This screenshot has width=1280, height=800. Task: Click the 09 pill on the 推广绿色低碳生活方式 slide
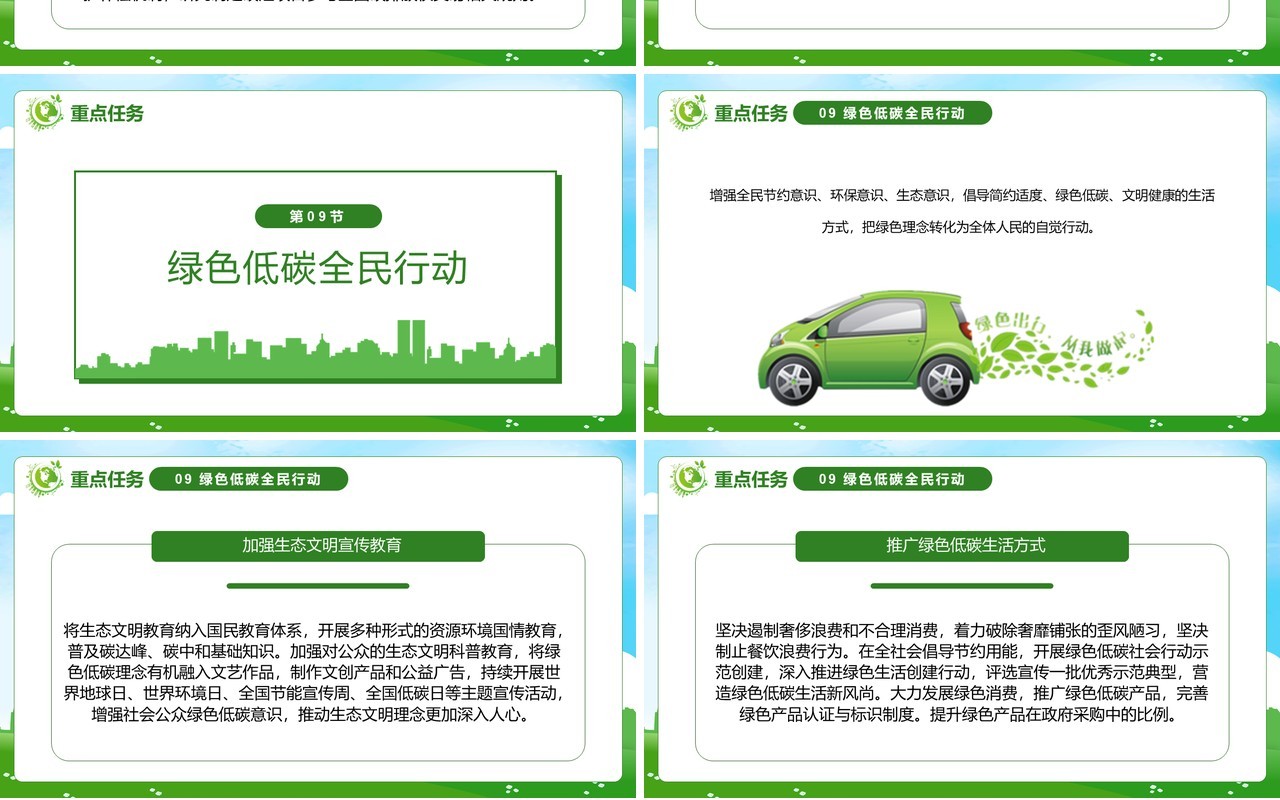point(892,479)
